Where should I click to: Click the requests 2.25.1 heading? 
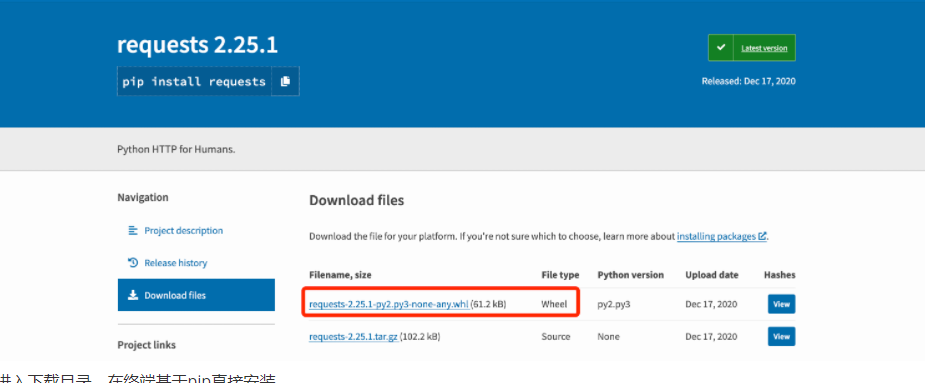tap(198, 45)
